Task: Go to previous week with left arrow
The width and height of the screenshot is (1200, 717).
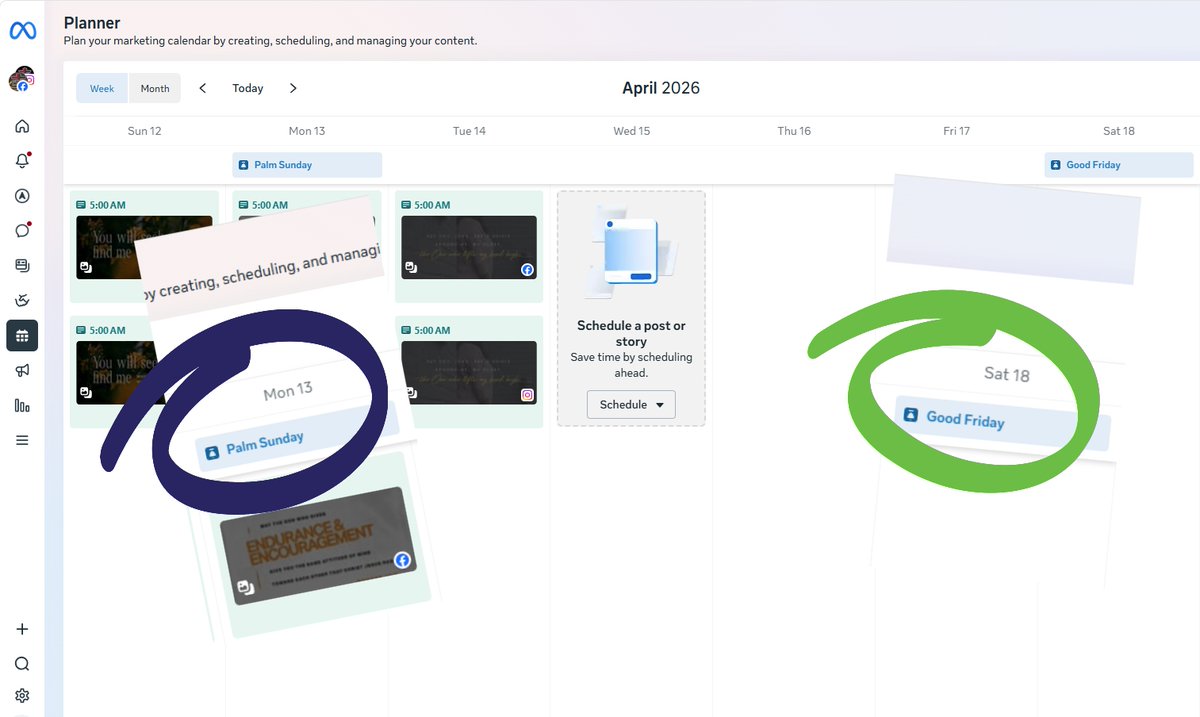Action: tap(203, 88)
